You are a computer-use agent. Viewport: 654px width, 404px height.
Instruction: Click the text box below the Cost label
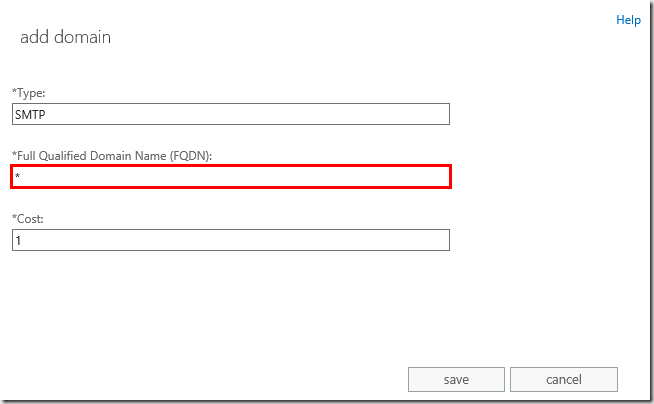click(x=231, y=240)
